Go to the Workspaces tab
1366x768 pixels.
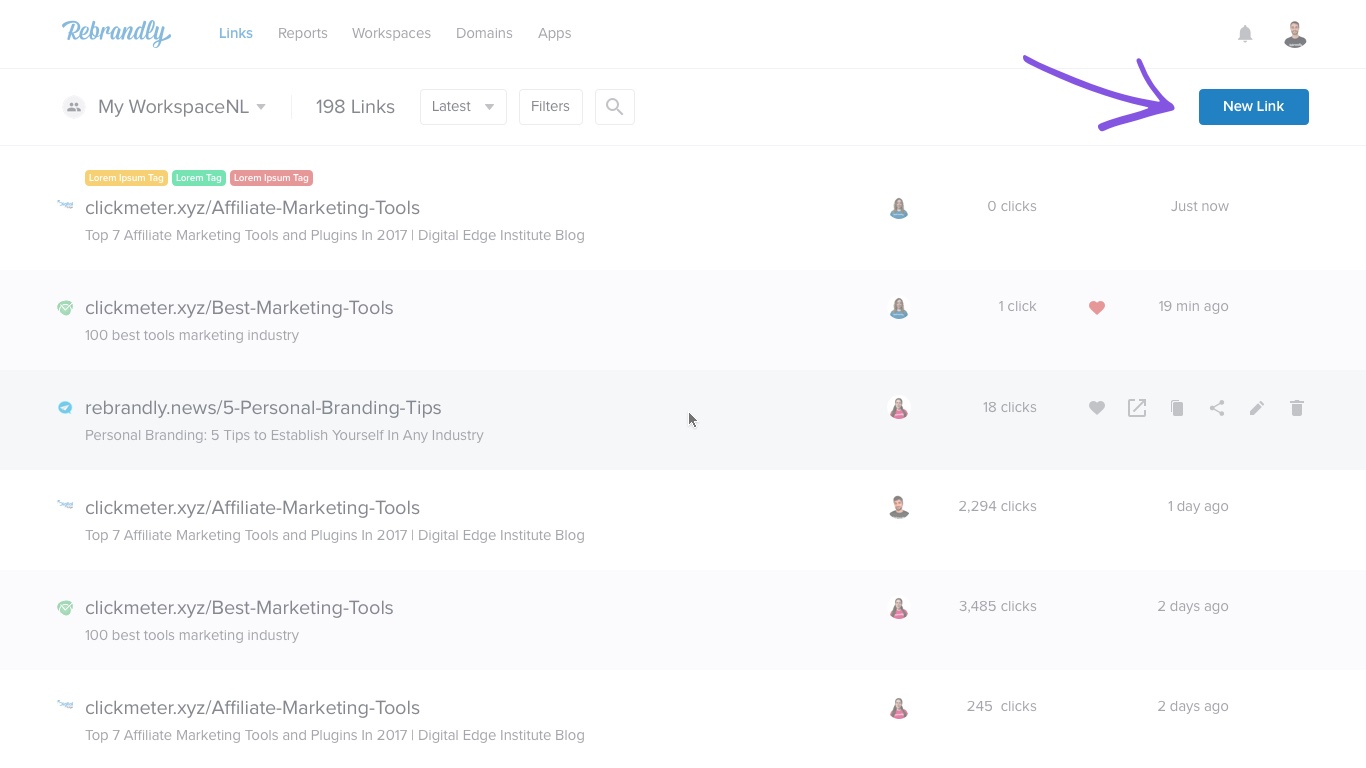click(391, 33)
